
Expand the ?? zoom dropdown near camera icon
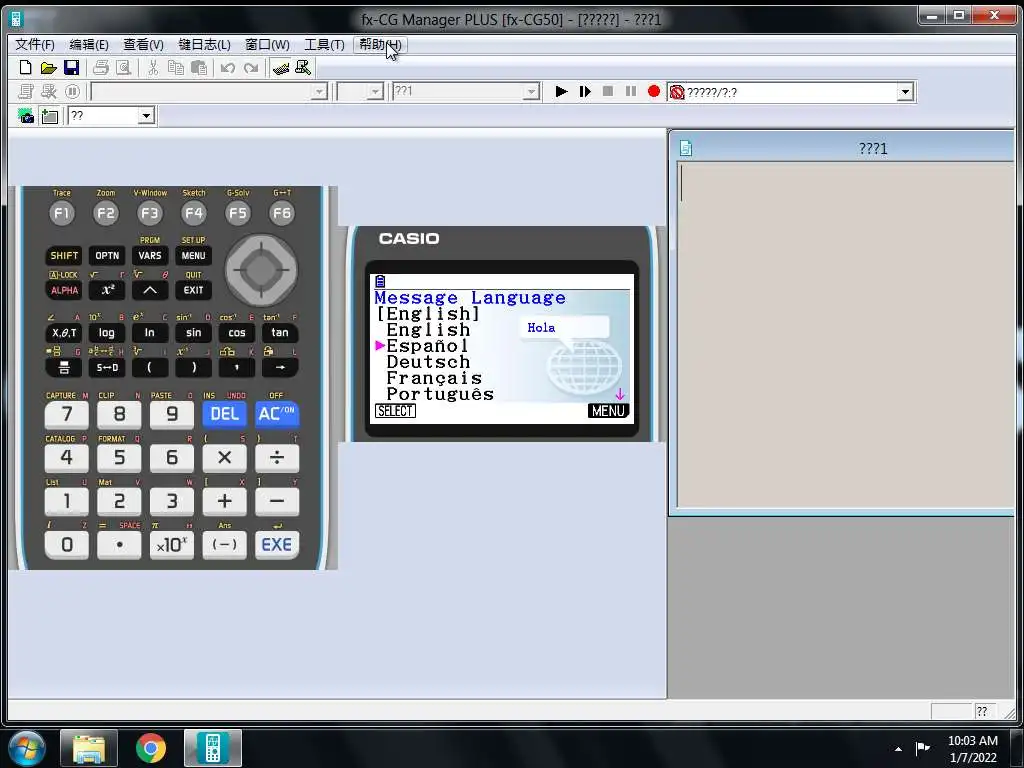[x=146, y=116]
